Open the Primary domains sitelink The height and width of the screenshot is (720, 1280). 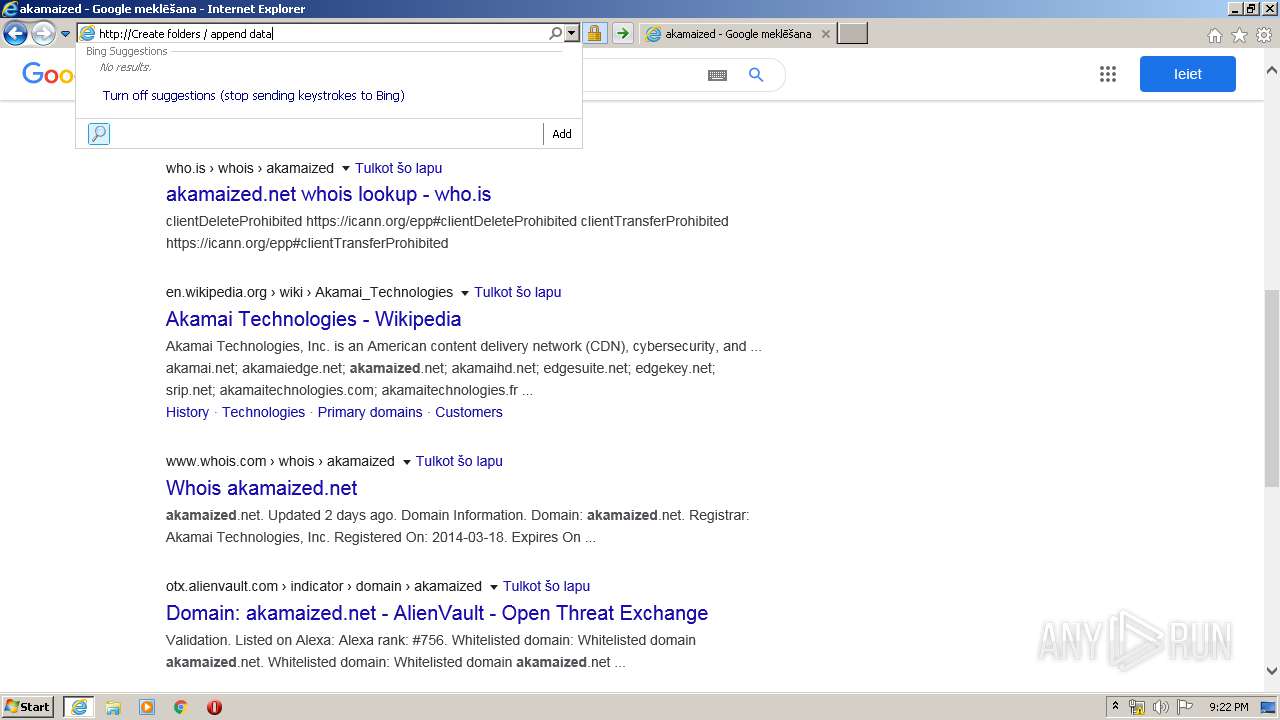click(370, 412)
